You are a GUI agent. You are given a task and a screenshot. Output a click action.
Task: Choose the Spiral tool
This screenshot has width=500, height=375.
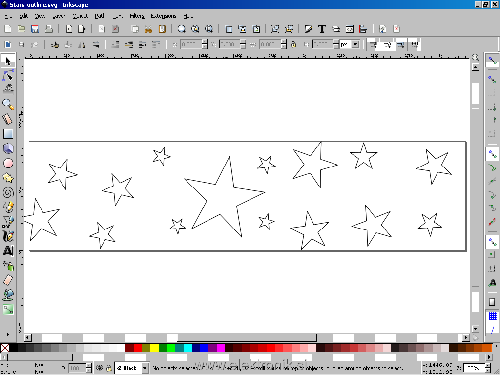click(8, 192)
